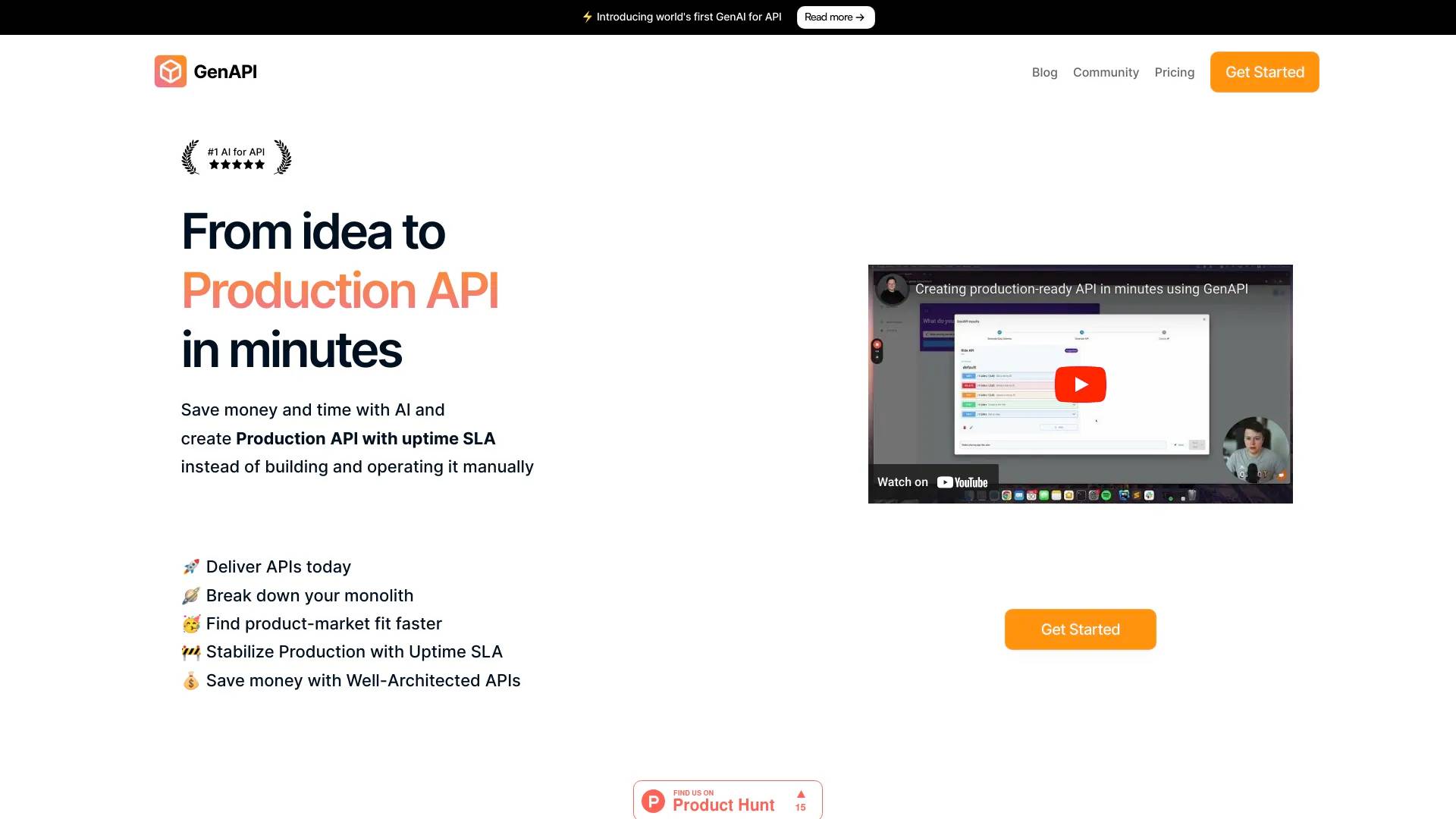Click the bottom Get Started CTA button
This screenshot has height=819, width=1456.
[x=1080, y=629]
